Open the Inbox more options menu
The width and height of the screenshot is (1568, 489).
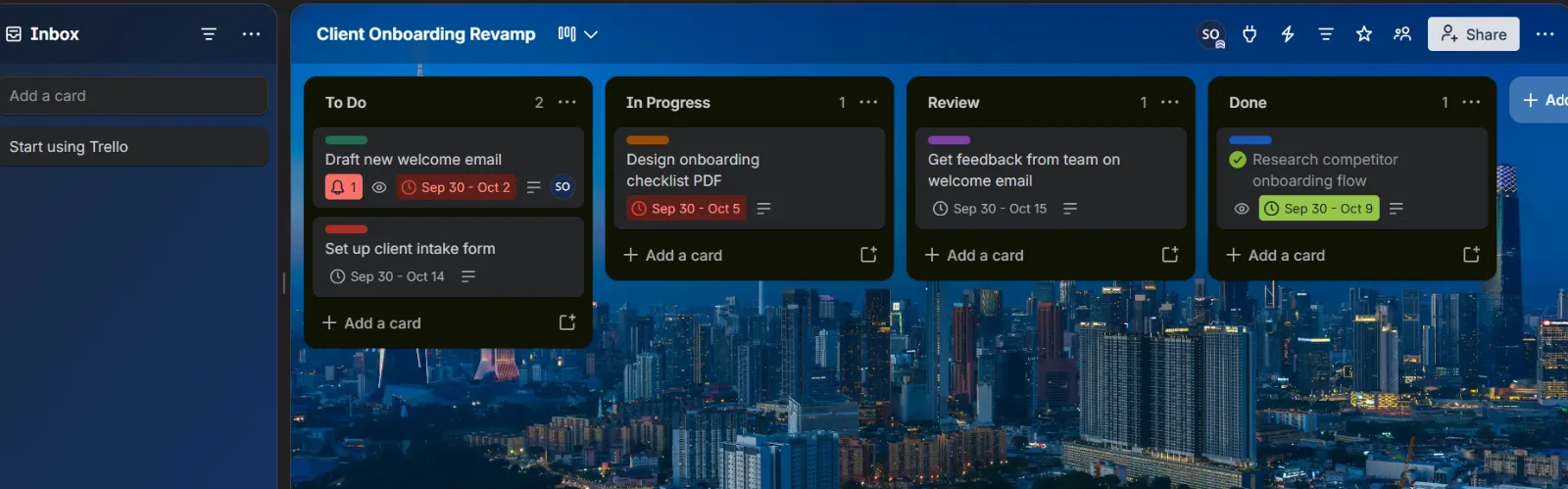pos(251,34)
